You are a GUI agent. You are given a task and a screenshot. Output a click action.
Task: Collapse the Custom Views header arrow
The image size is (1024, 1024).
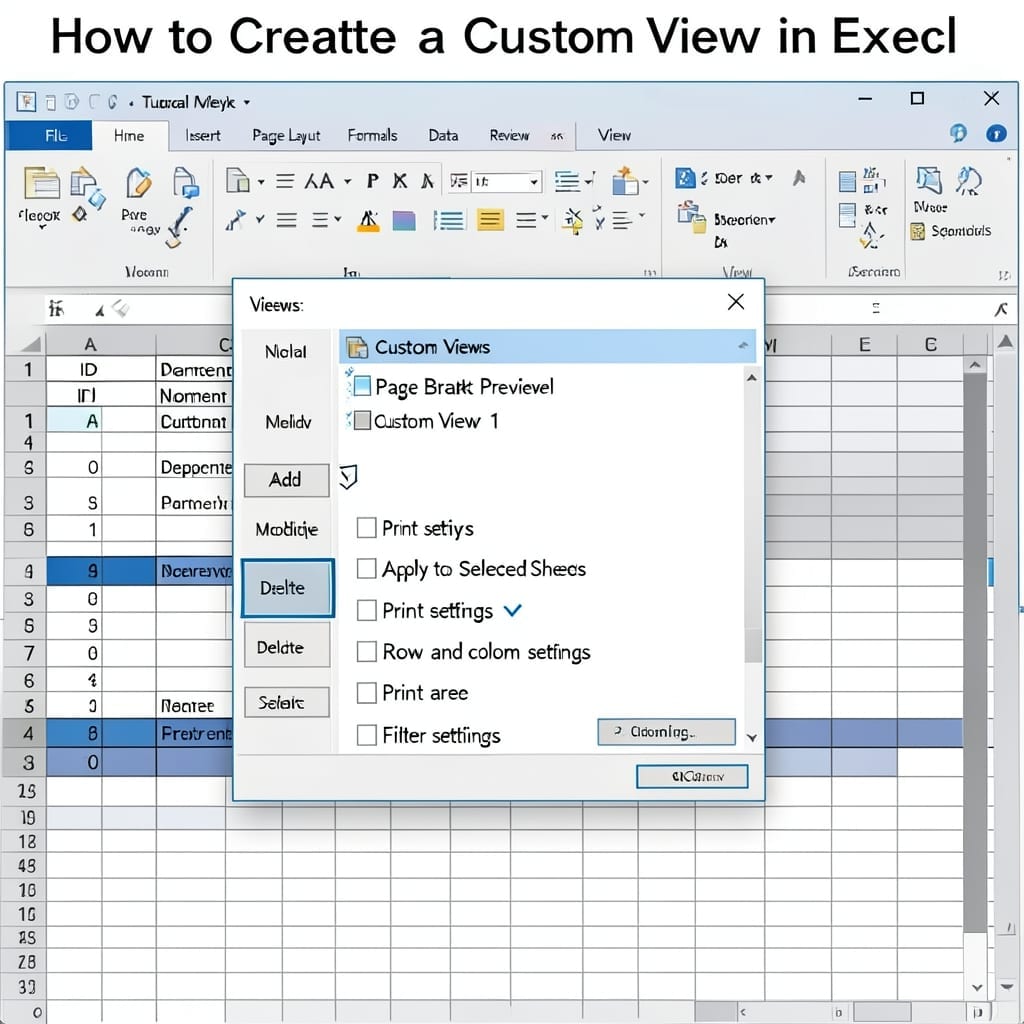(x=743, y=345)
